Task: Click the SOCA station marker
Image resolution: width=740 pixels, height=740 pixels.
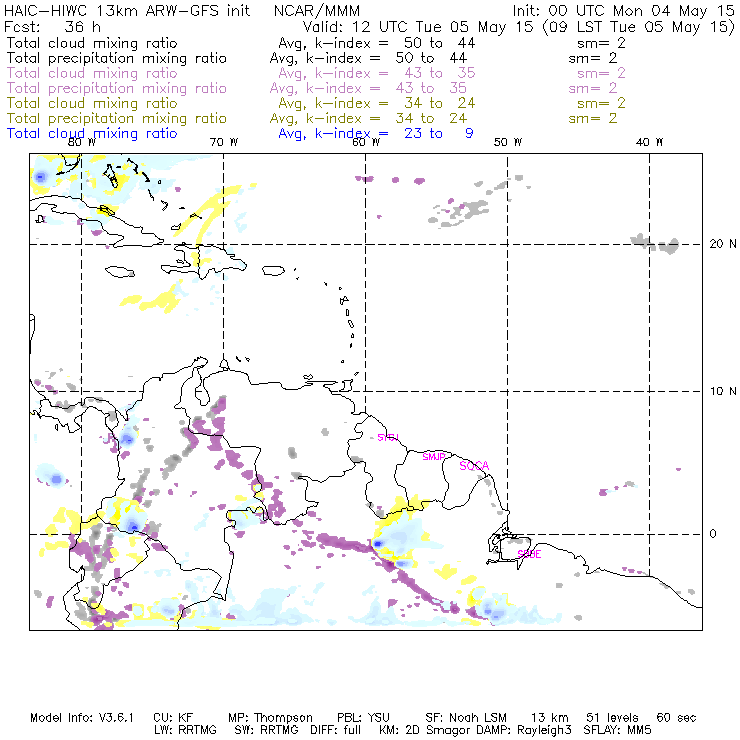Action: click(473, 466)
